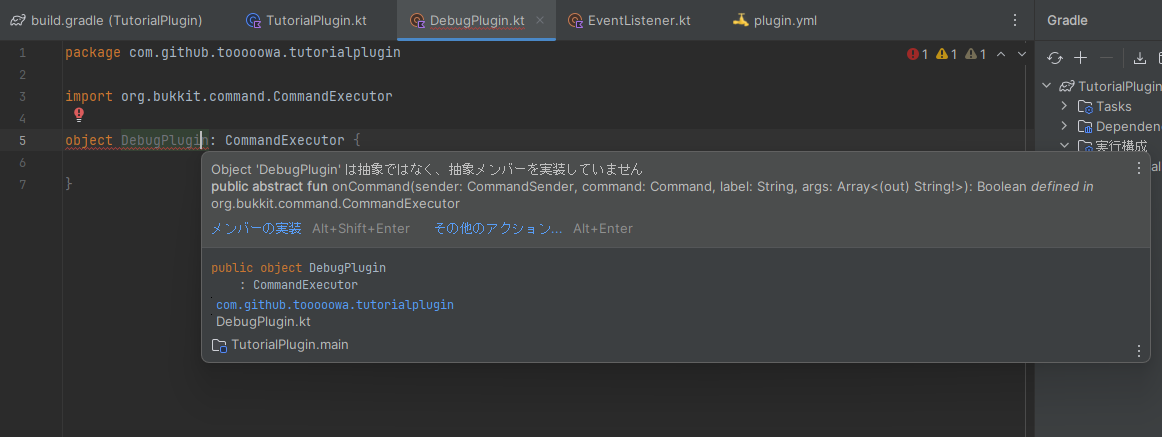The width and height of the screenshot is (1162, 437).
Task: Click the CommandExecutor type on line 5
Action: click(285, 140)
